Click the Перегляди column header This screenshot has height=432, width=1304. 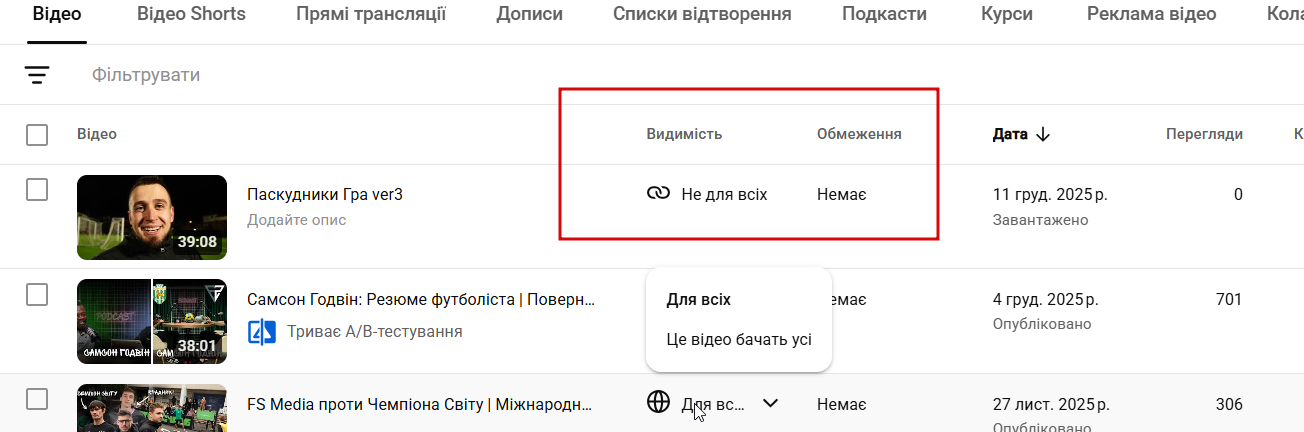coord(1205,134)
